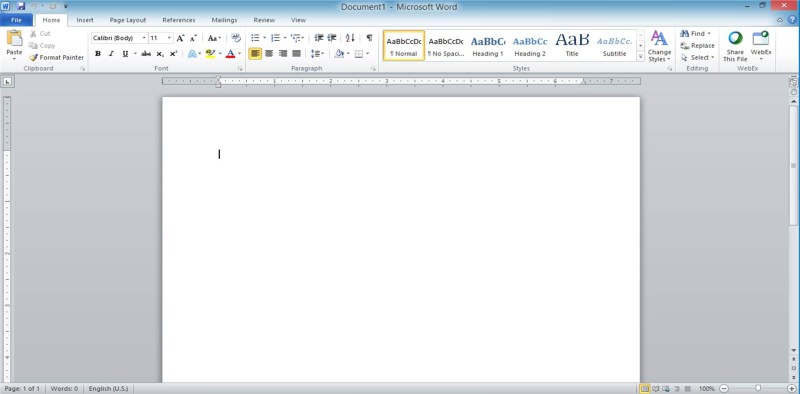Click Clear Formatting icon
800x394 pixels.
coord(236,38)
